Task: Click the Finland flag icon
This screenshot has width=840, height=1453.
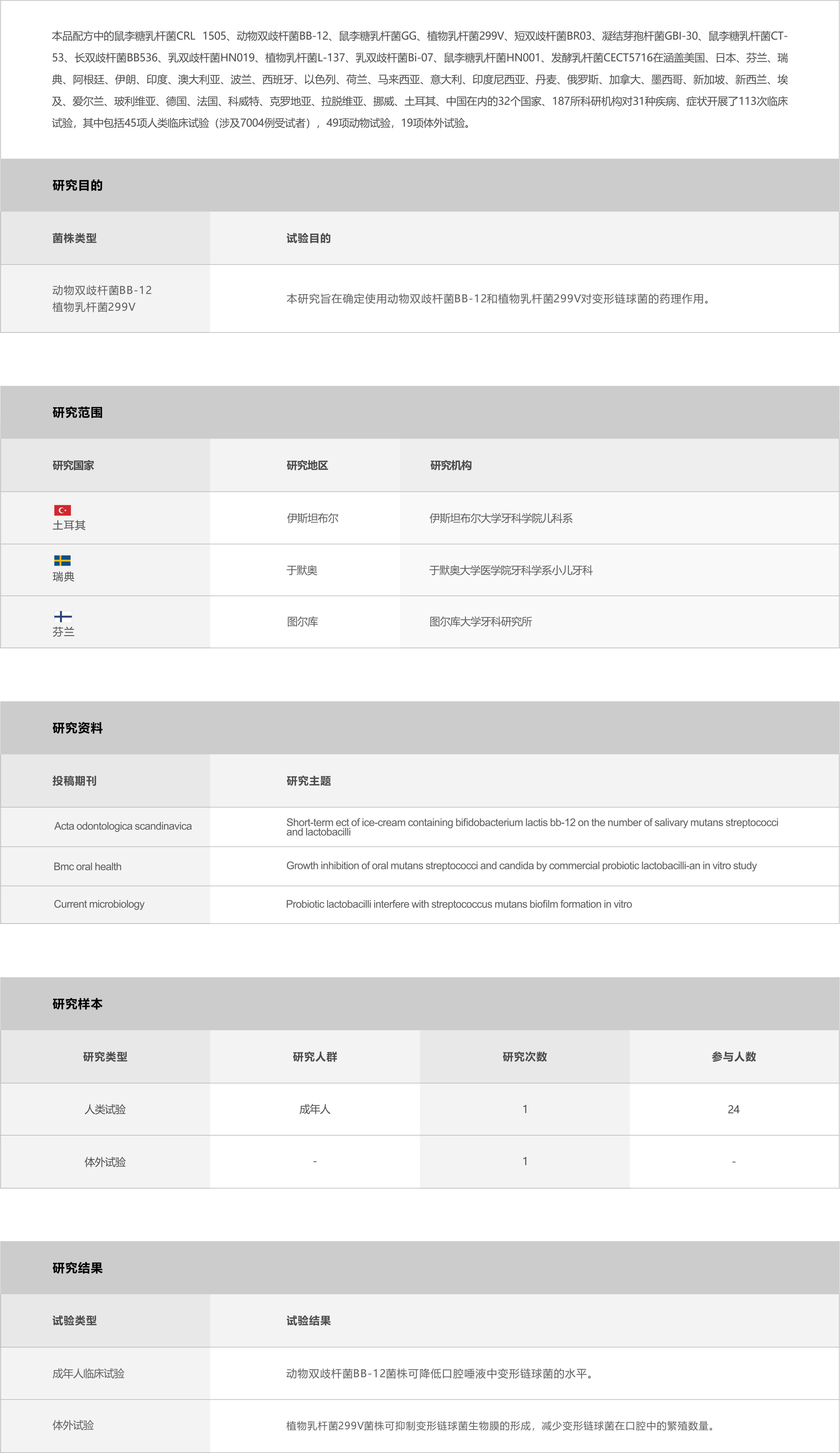Action: pyautogui.click(x=62, y=616)
